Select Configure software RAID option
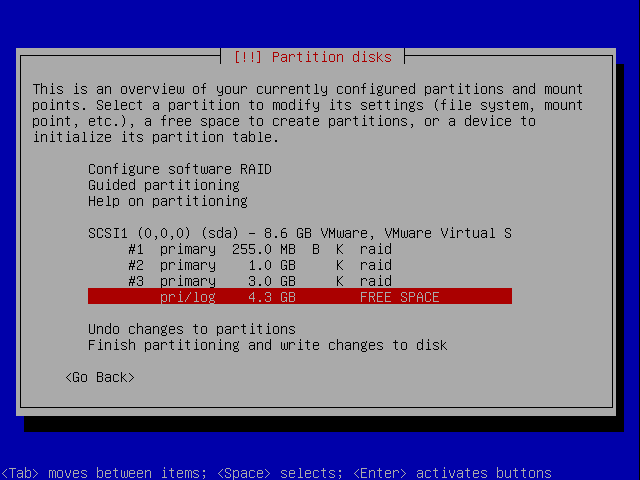The height and width of the screenshot is (480, 640). coord(180,169)
